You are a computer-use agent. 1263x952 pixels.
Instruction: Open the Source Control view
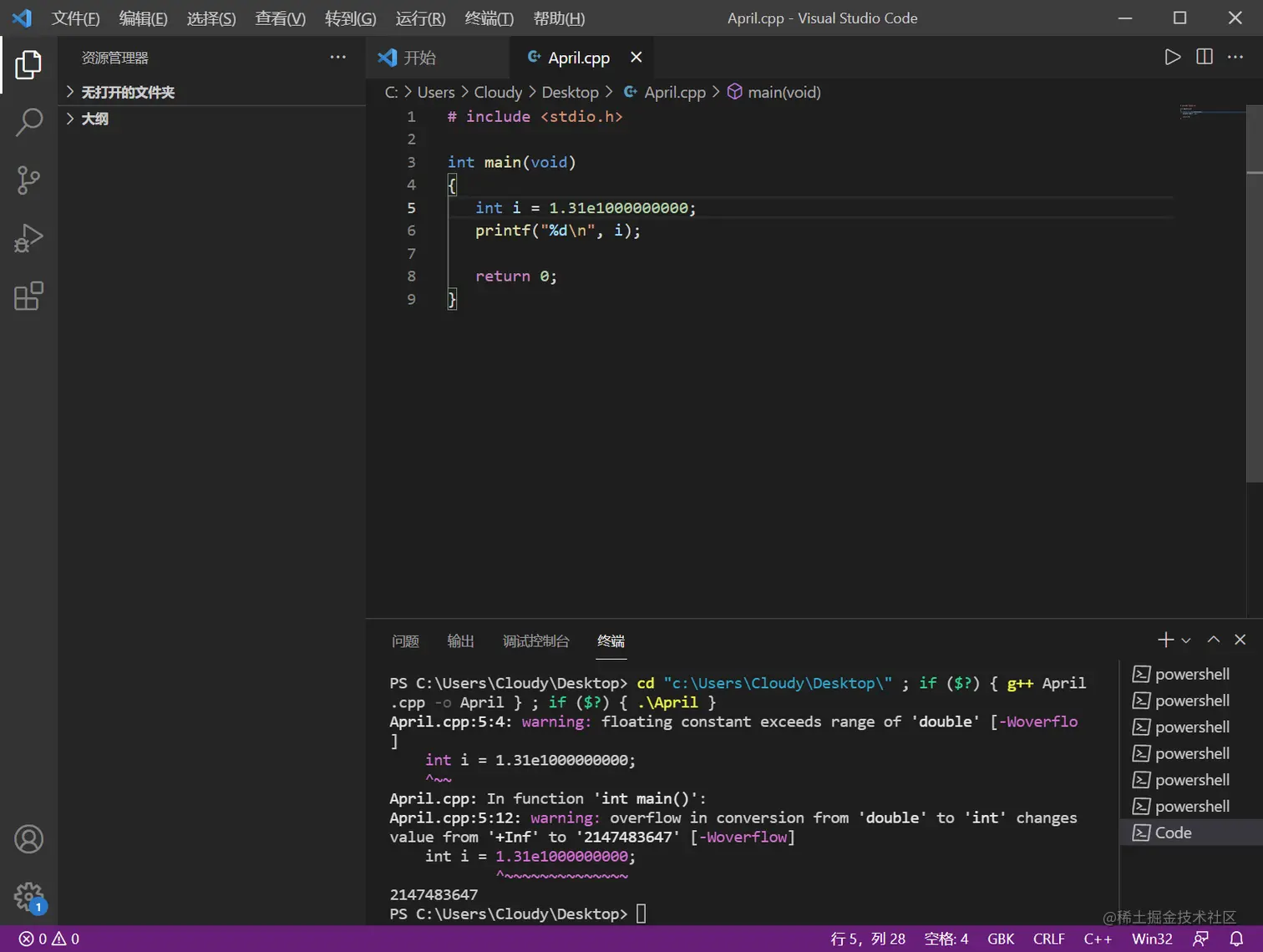pyautogui.click(x=28, y=180)
